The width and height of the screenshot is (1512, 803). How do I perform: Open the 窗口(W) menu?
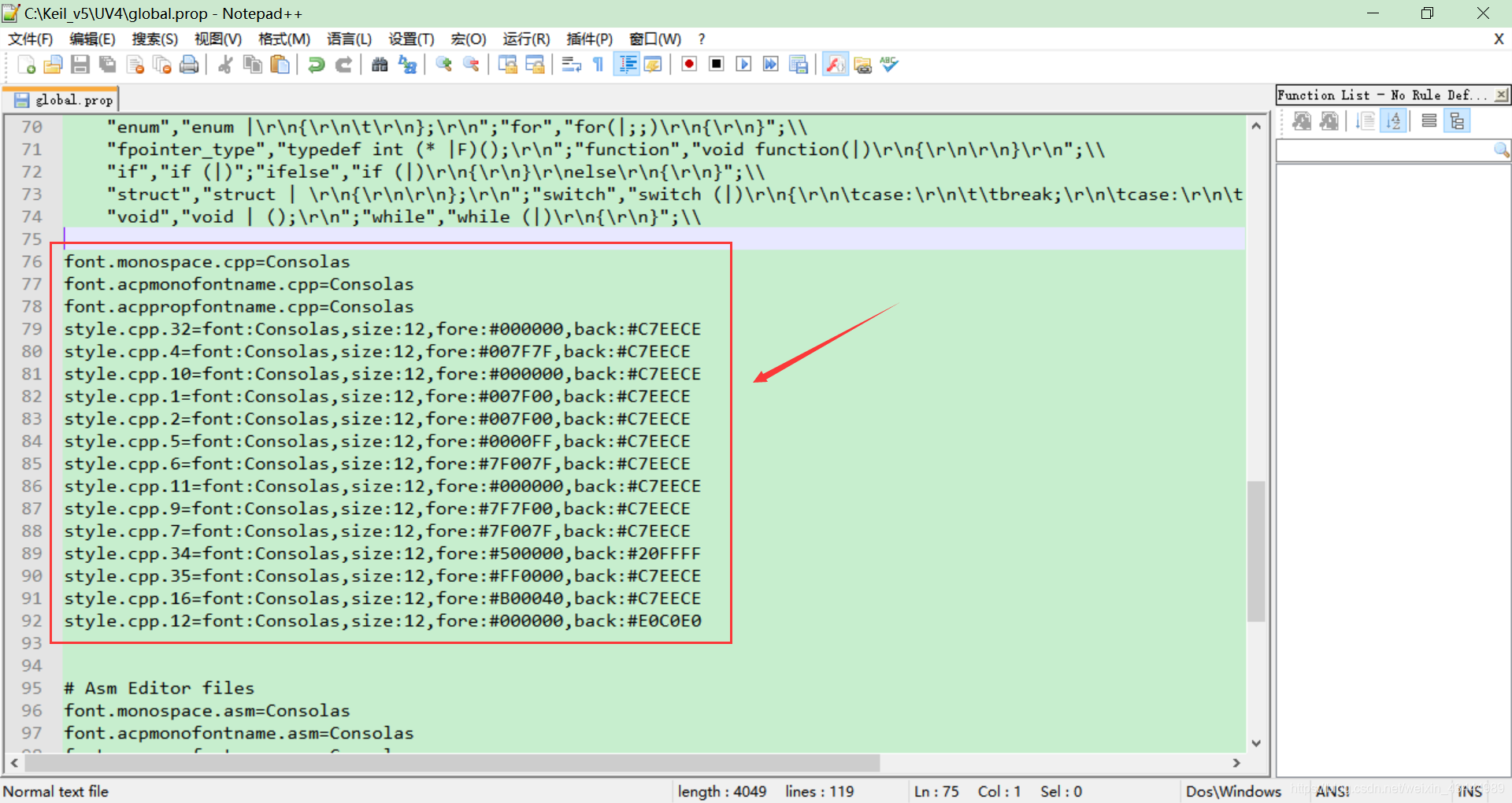coord(655,39)
